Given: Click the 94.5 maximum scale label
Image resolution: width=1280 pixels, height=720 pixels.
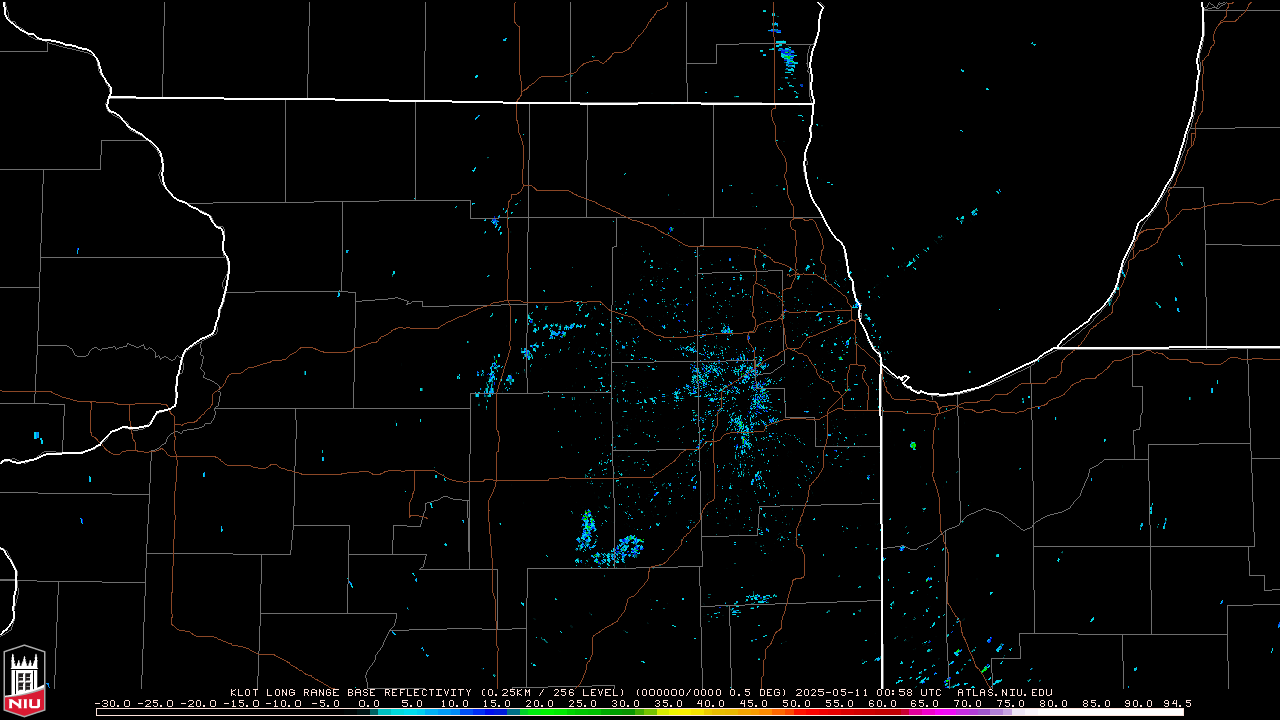Looking at the screenshot, I should [1177, 704].
